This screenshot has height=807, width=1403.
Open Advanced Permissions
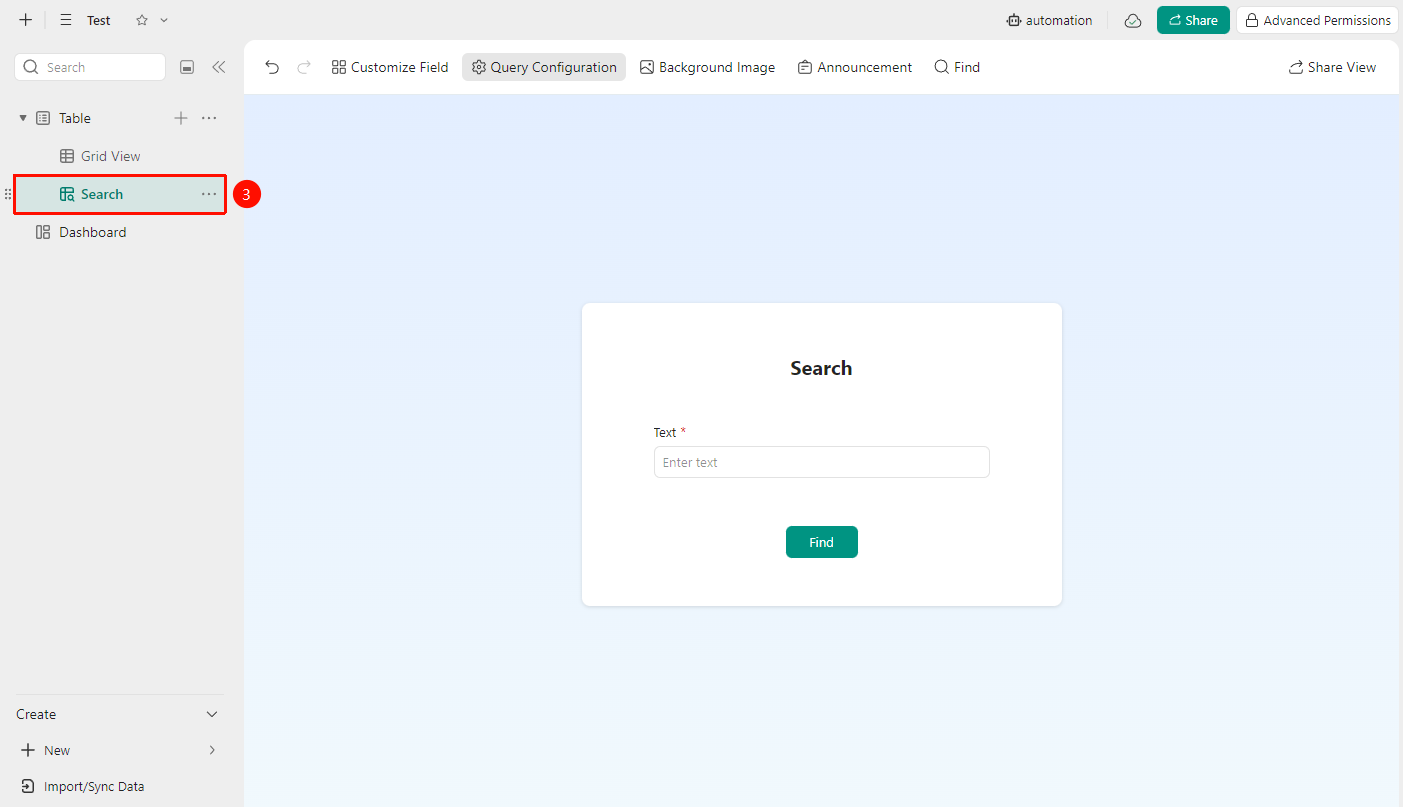pyautogui.click(x=1317, y=20)
